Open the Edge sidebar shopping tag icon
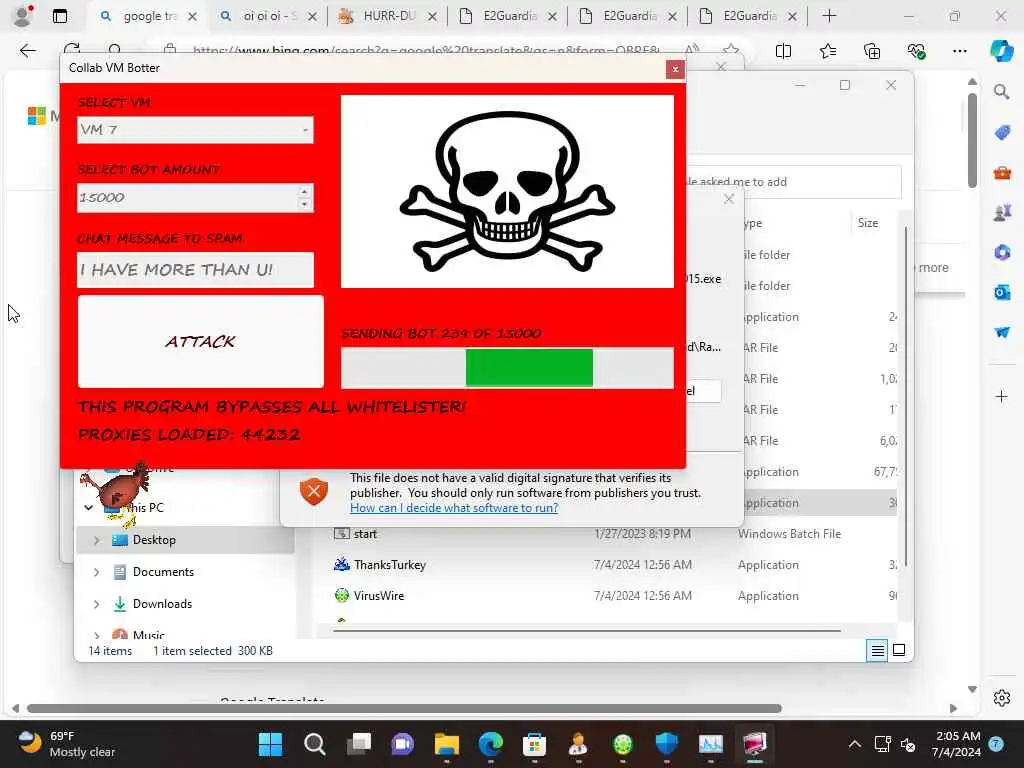 pyautogui.click(x=1002, y=133)
